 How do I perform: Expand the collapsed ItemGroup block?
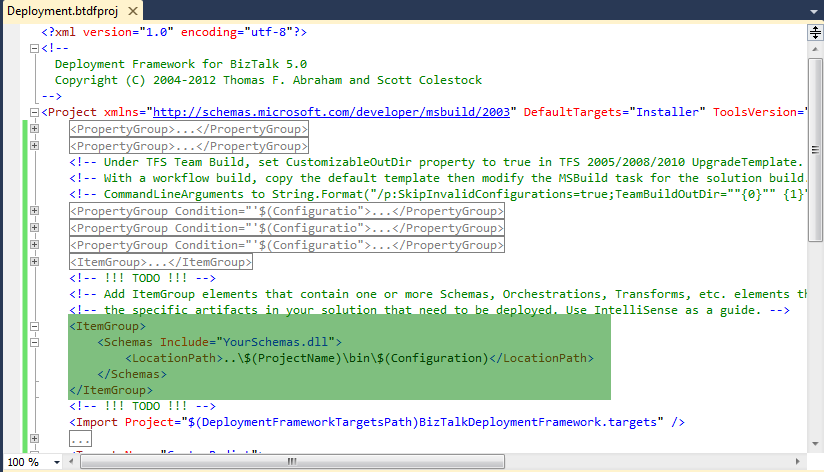[34, 261]
